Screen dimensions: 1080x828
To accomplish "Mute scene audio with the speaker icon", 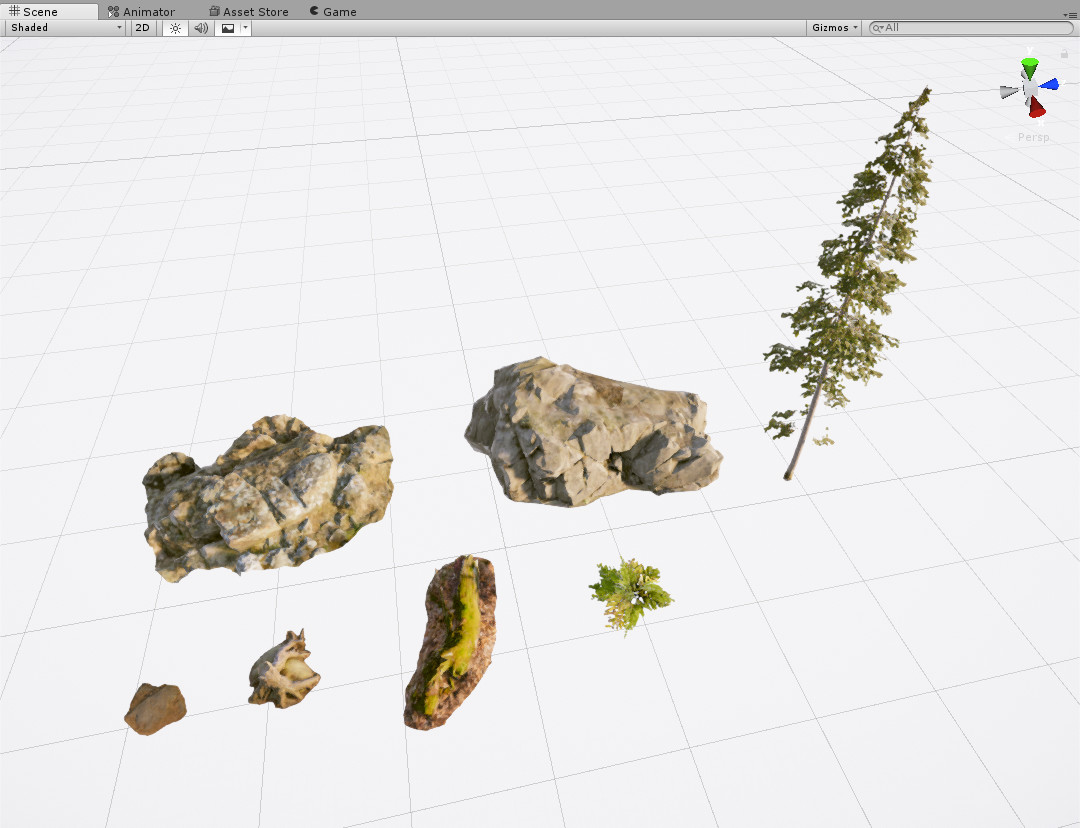I will [x=199, y=27].
